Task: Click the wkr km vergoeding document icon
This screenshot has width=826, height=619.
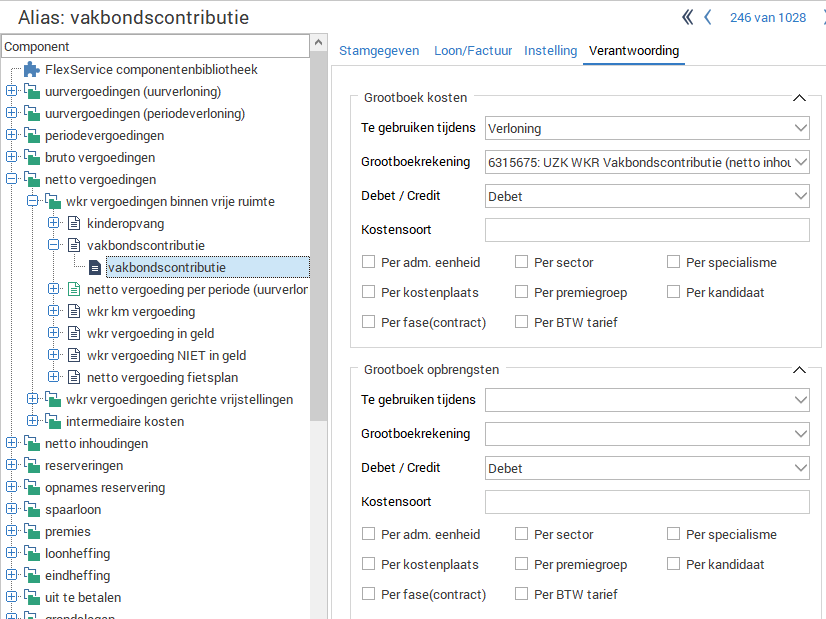Action: tap(74, 311)
